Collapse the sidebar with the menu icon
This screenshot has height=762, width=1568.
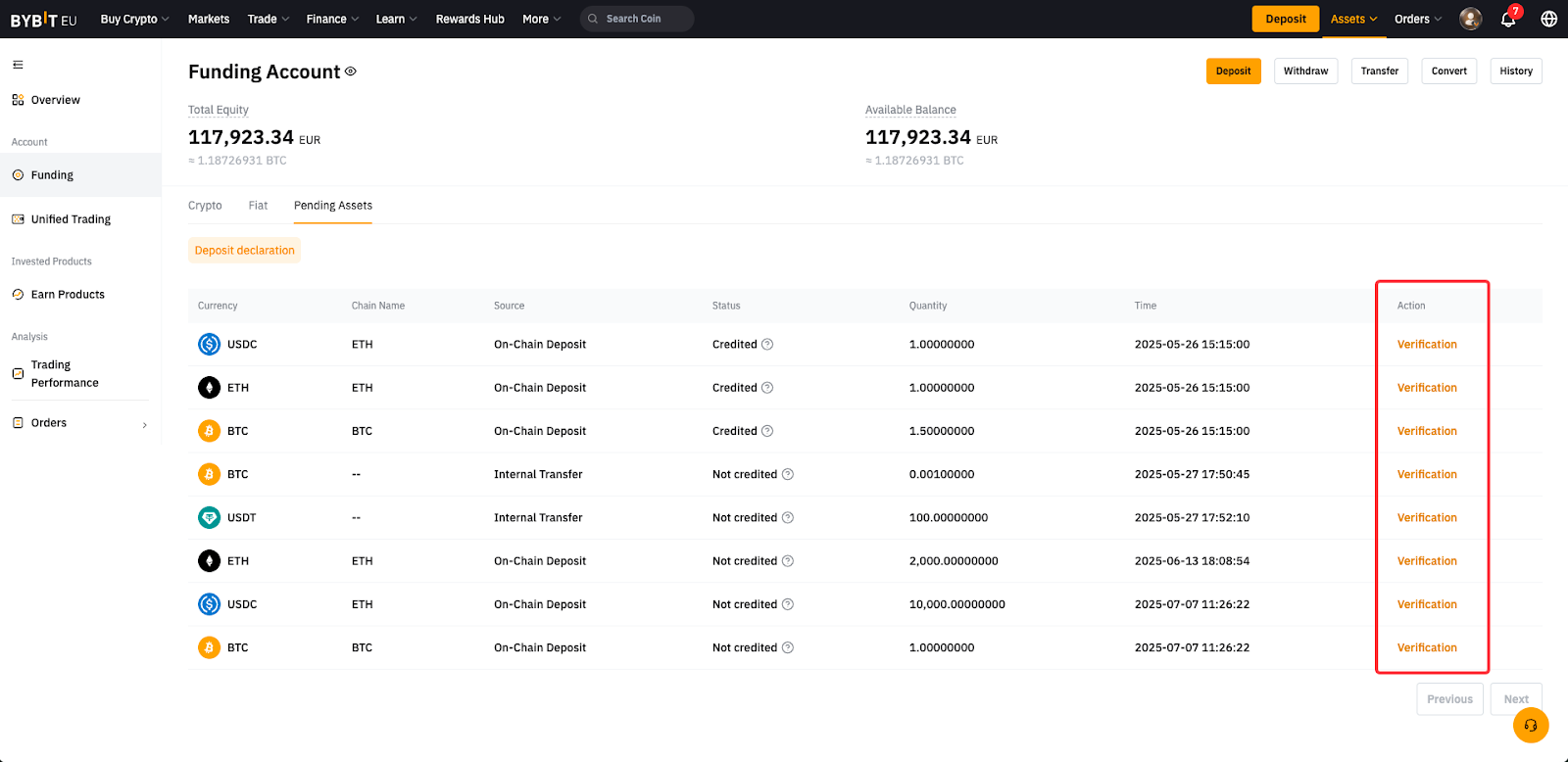point(18,65)
